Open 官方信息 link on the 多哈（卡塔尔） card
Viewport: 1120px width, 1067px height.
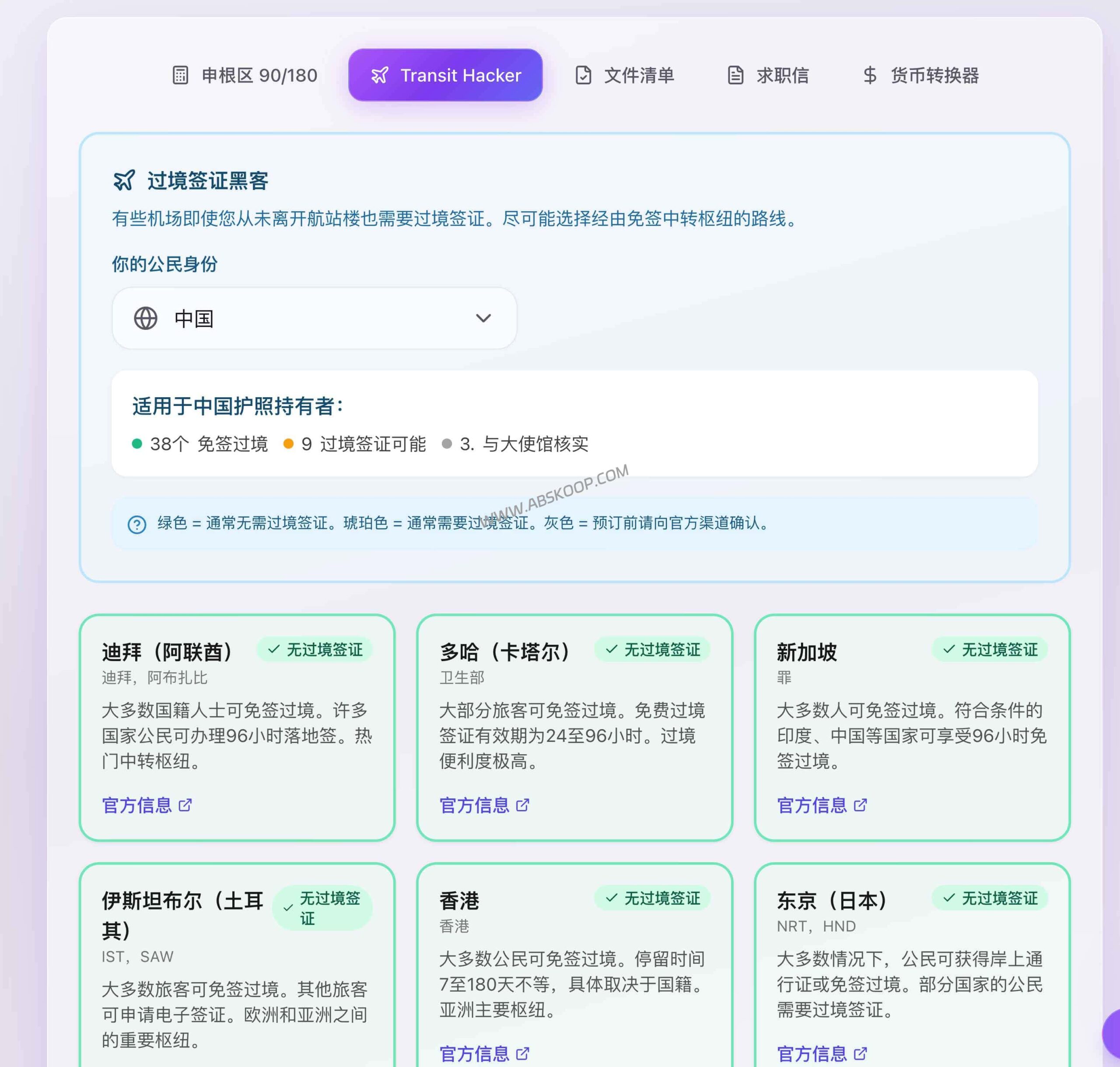click(x=477, y=805)
